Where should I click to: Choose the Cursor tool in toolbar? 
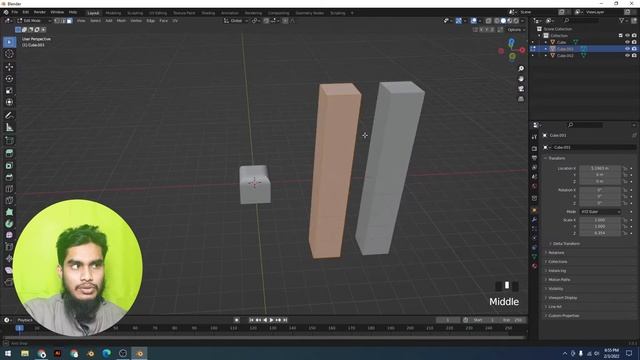point(9,54)
